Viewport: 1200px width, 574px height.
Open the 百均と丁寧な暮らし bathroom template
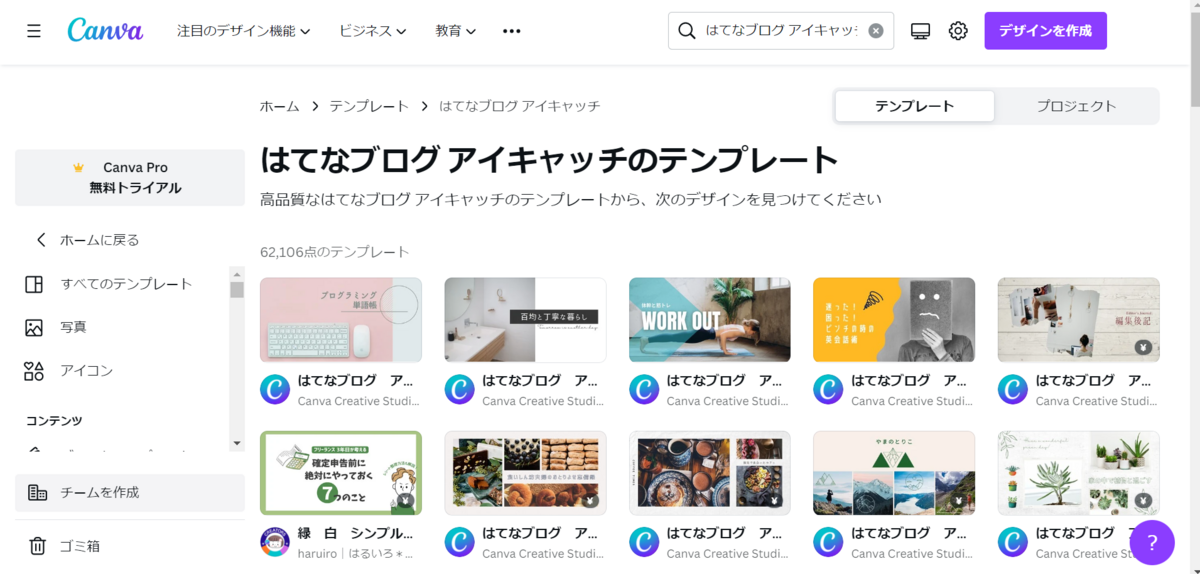click(x=525, y=320)
